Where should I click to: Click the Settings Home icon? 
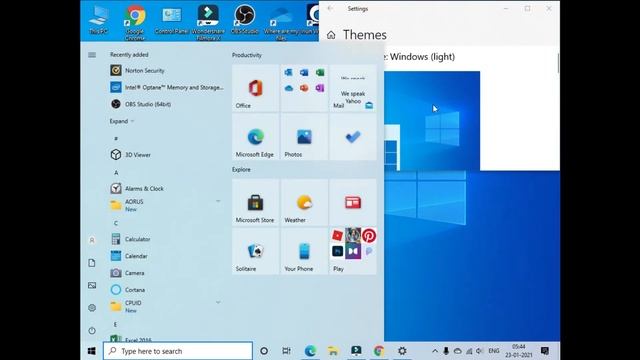pos(331,35)
